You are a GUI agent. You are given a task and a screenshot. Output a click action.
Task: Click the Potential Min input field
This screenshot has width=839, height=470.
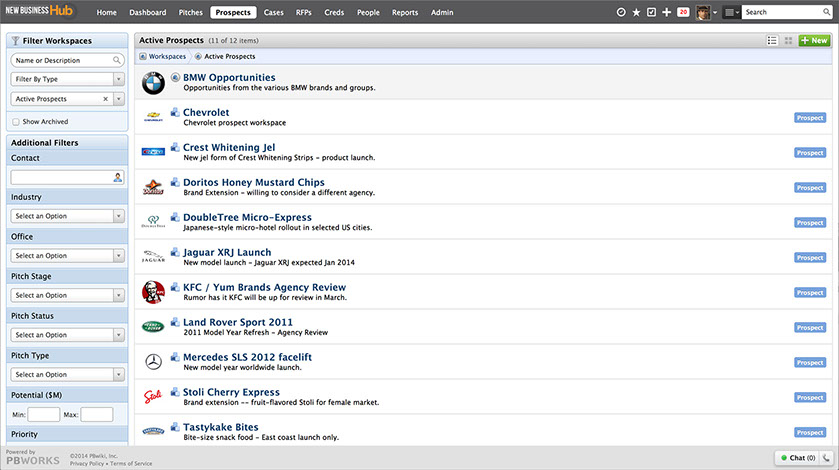click(x=44, y=414)
